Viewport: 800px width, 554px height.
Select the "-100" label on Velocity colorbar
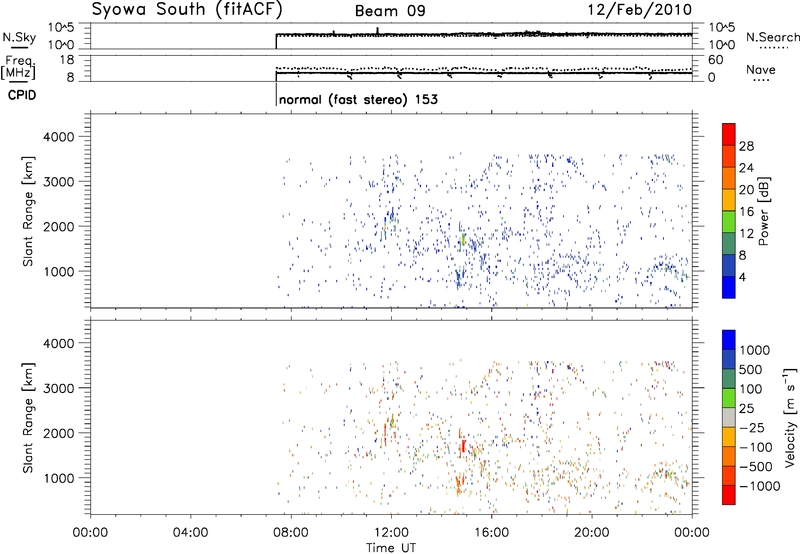pos(756,447)
